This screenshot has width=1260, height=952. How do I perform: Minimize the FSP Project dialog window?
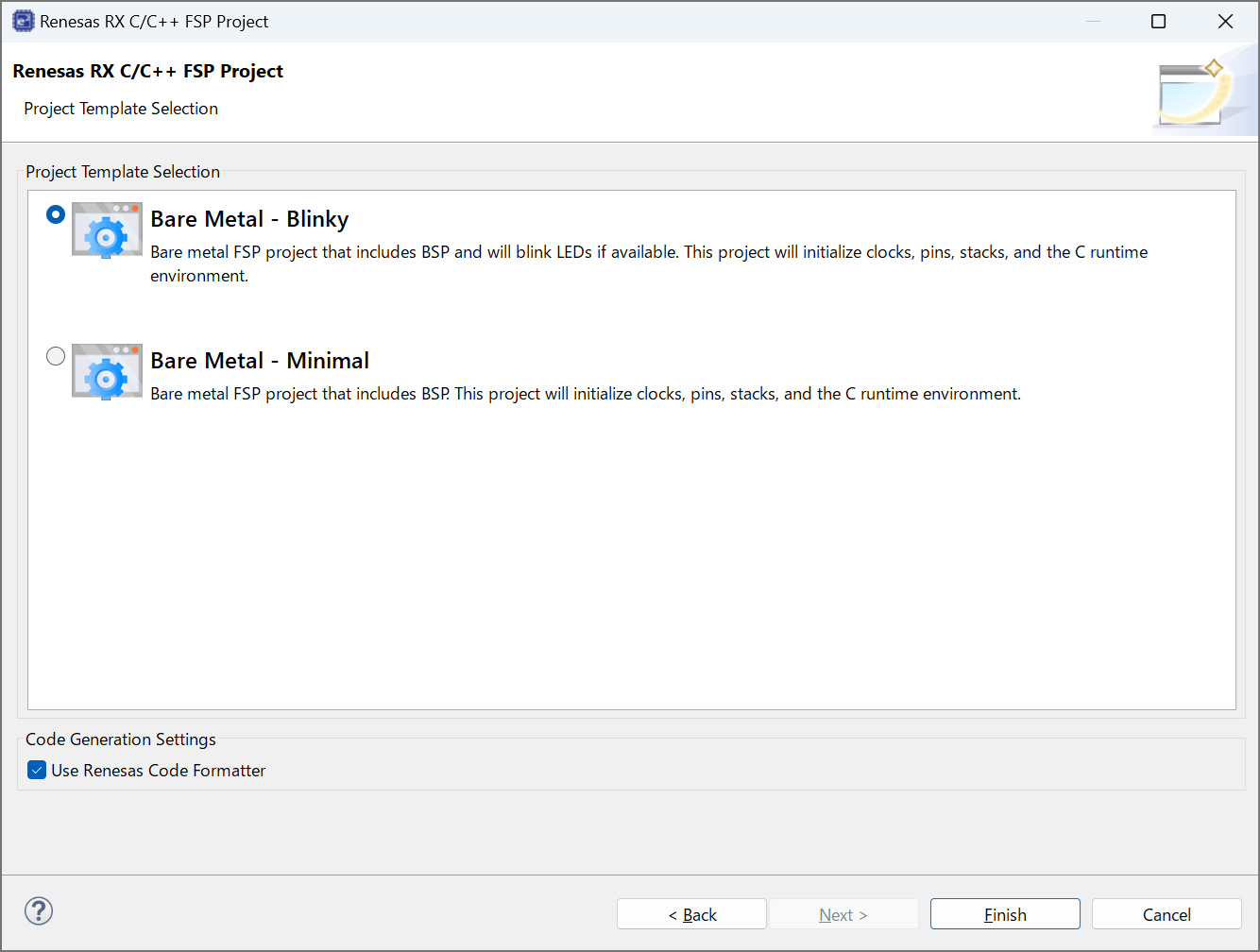tap(1093, 21)
